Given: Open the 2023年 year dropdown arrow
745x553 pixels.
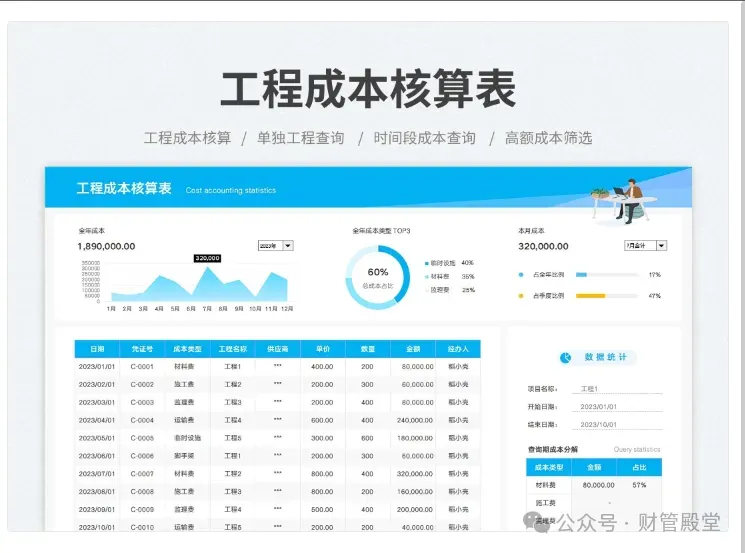Looking at the screenshot, I should [x=288, y=246].
